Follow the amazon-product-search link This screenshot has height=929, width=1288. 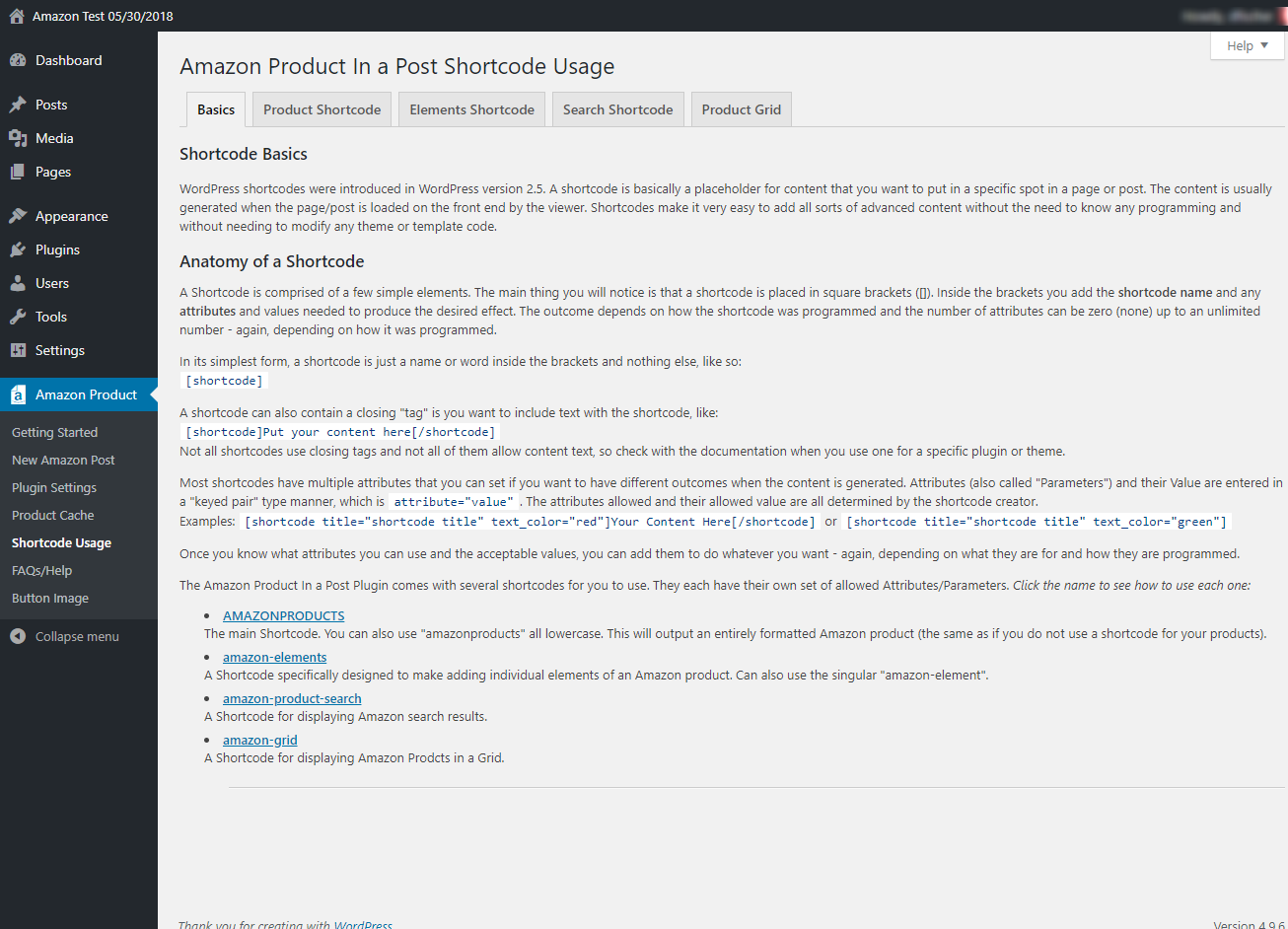click(x=292, y=698)
